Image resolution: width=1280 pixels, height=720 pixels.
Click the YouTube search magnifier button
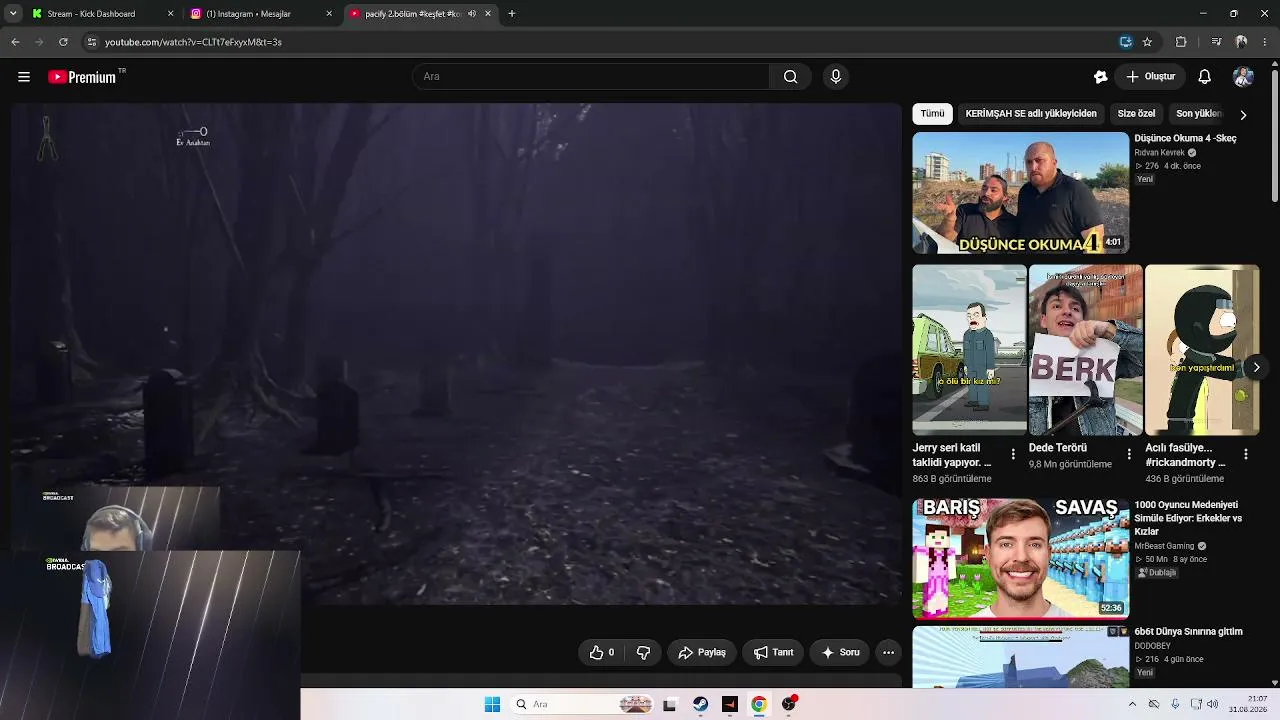[790, 77]
